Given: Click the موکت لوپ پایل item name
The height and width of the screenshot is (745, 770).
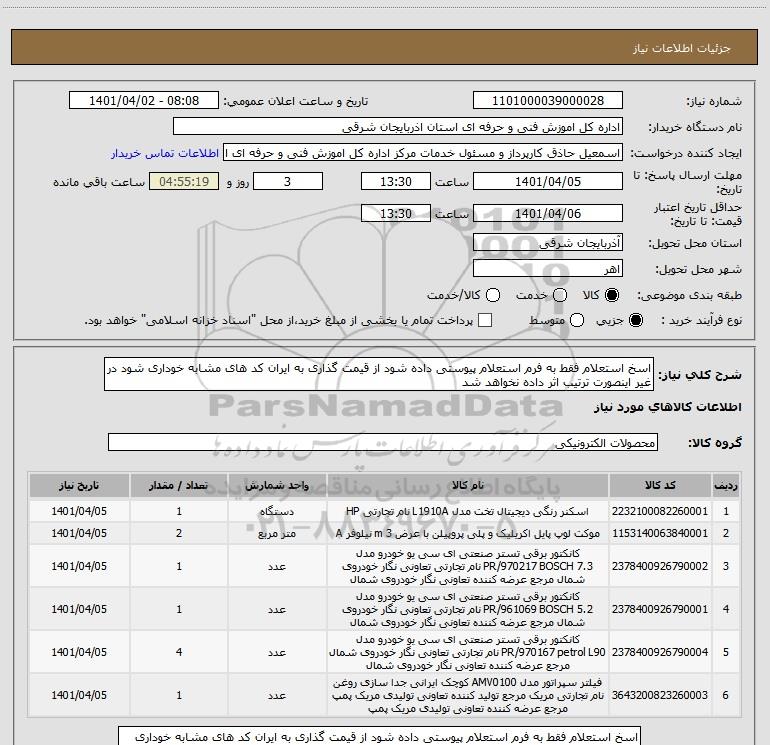Looking at the screenshot, I should pyautogui.click(x=468, y=533).
